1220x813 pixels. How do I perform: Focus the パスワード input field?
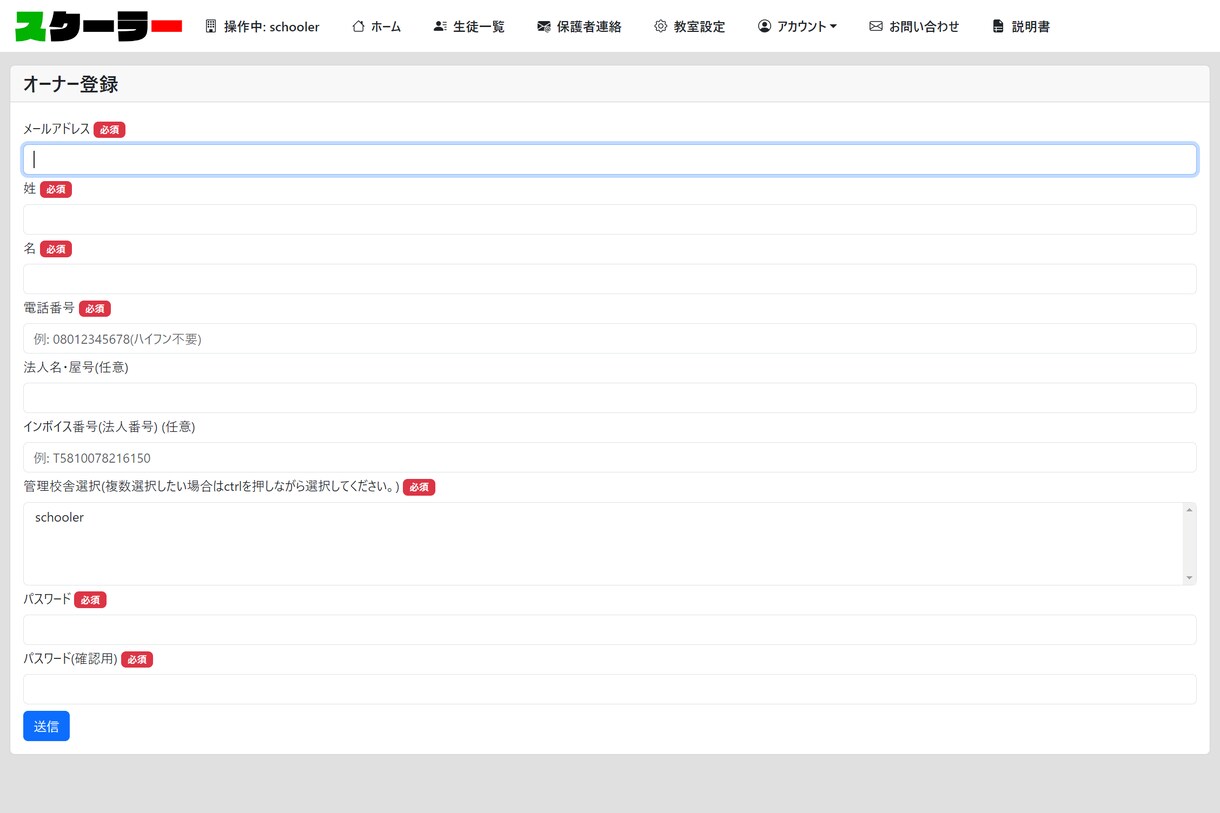tap(610, 630)
